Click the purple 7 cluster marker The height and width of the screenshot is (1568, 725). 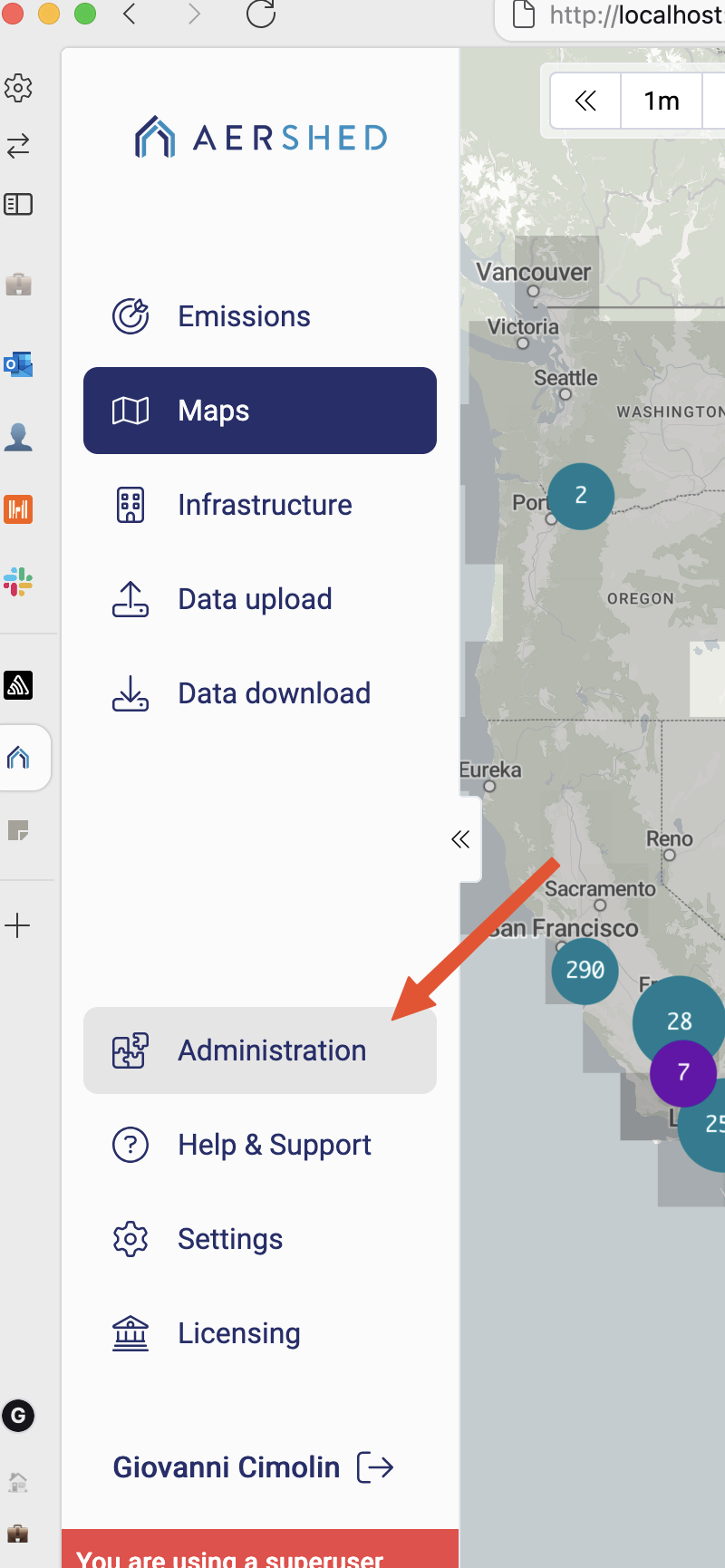(x=683, y=1073)
